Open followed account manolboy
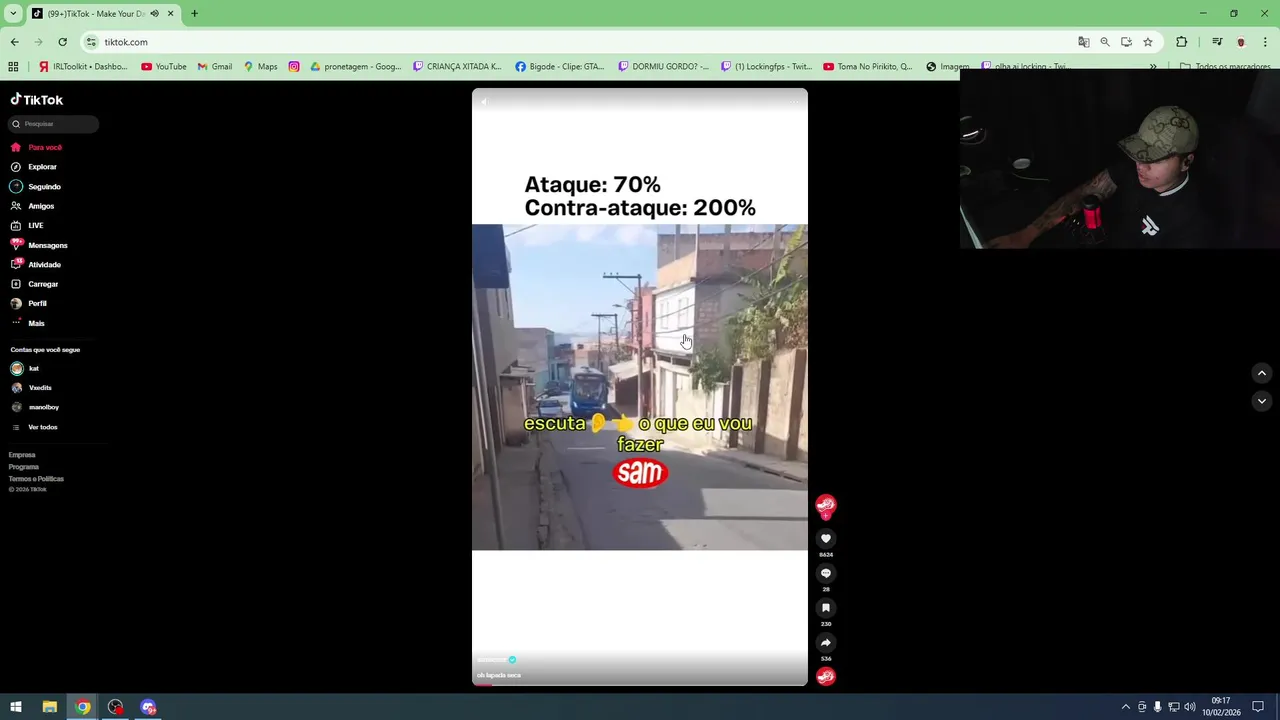This screenshot has width=1280, height=720. click(x=36, y=407)
